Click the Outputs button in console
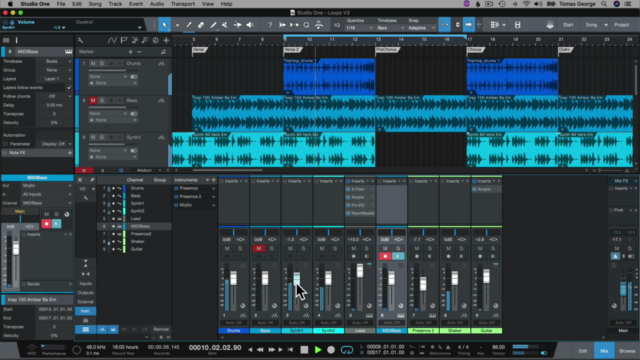Image resolution: width=640 pixels, height=360 pixels. [85, 293]
